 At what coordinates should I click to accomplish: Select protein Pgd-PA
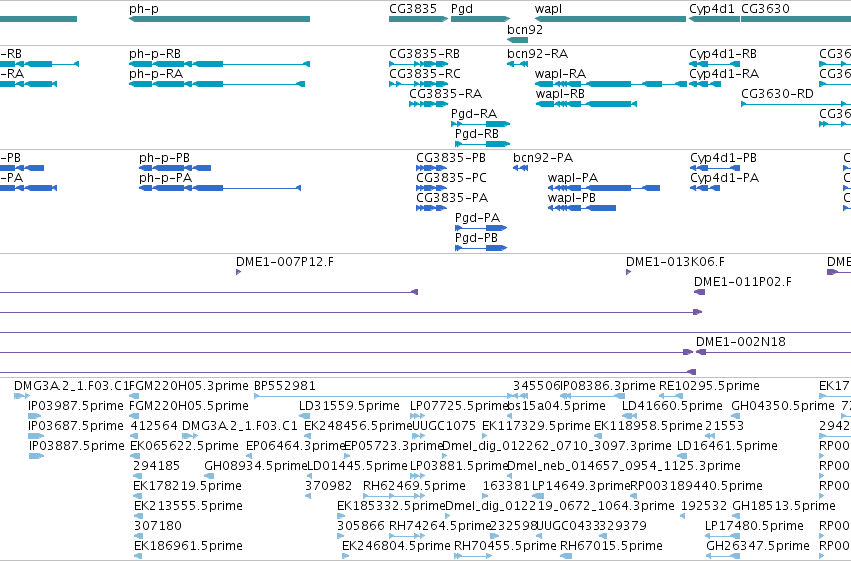pyautogui.click(x=481, y=228)
